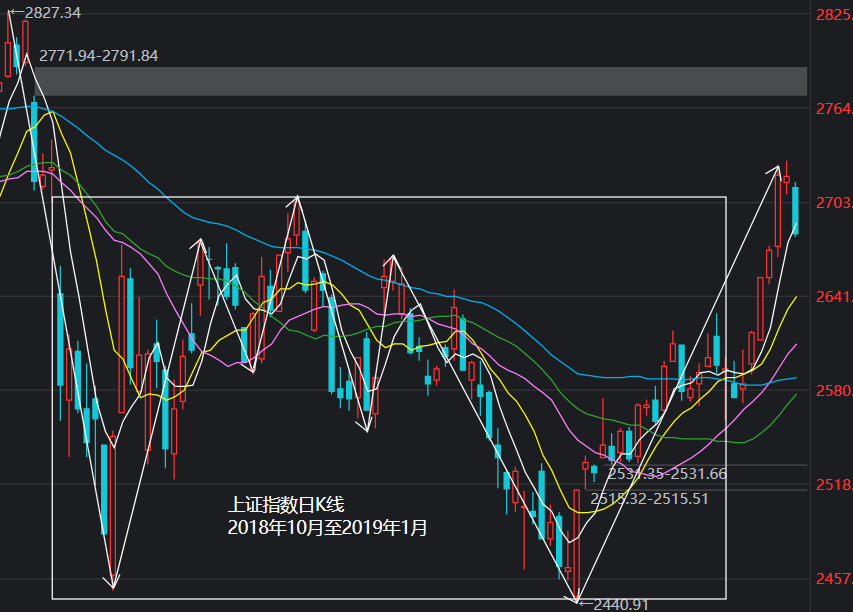The image size is (853, 612).
Task: Click the 2440.91 lowest price label
Action: (x=620, y=604)
